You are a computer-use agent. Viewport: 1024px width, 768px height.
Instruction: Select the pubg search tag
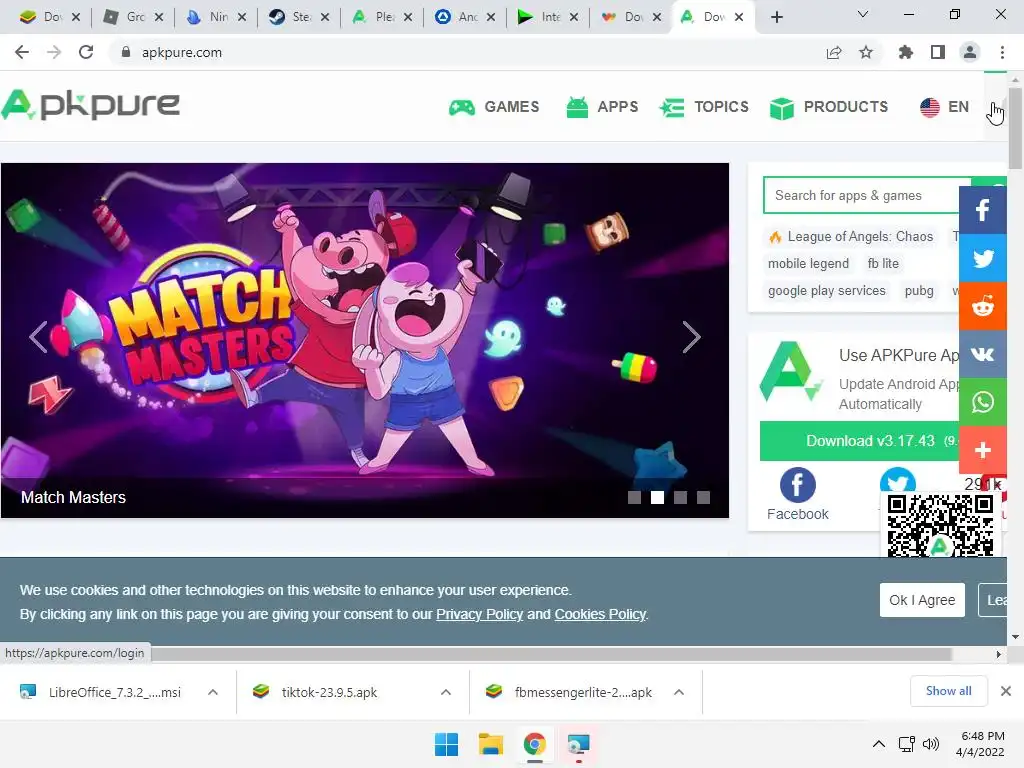click(x=919, y=291)
